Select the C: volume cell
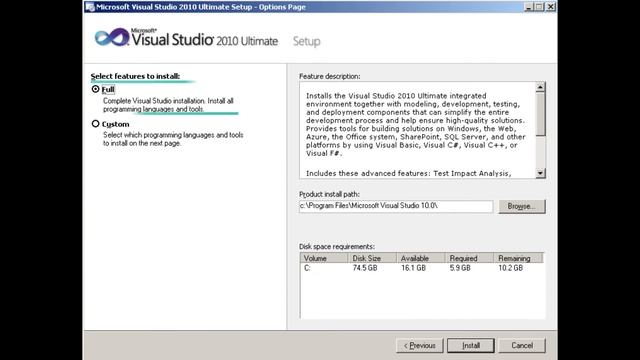This screenshot has height=360, width=640. (x=307, y=268)
